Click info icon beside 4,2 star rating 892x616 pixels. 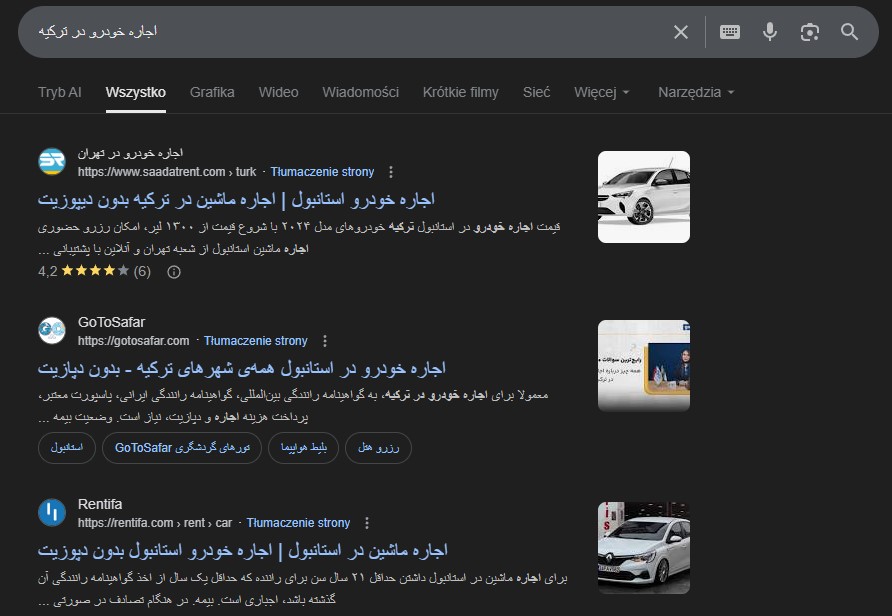tap(173, 271)
